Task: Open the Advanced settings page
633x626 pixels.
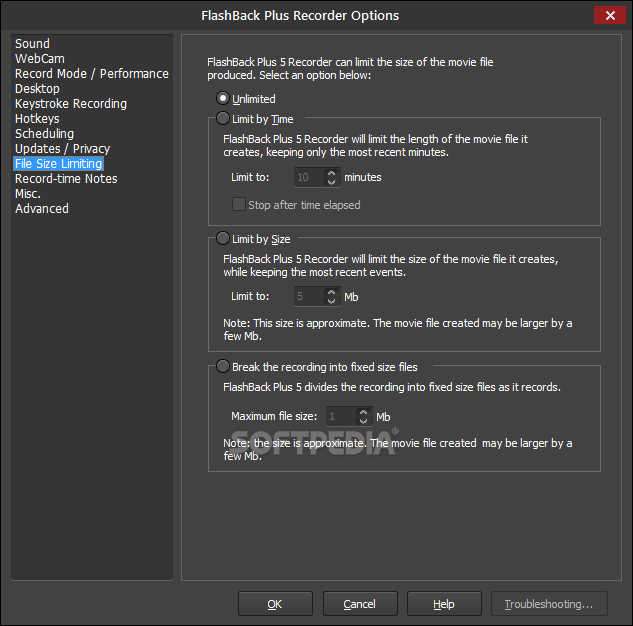Action: point(42,209)
